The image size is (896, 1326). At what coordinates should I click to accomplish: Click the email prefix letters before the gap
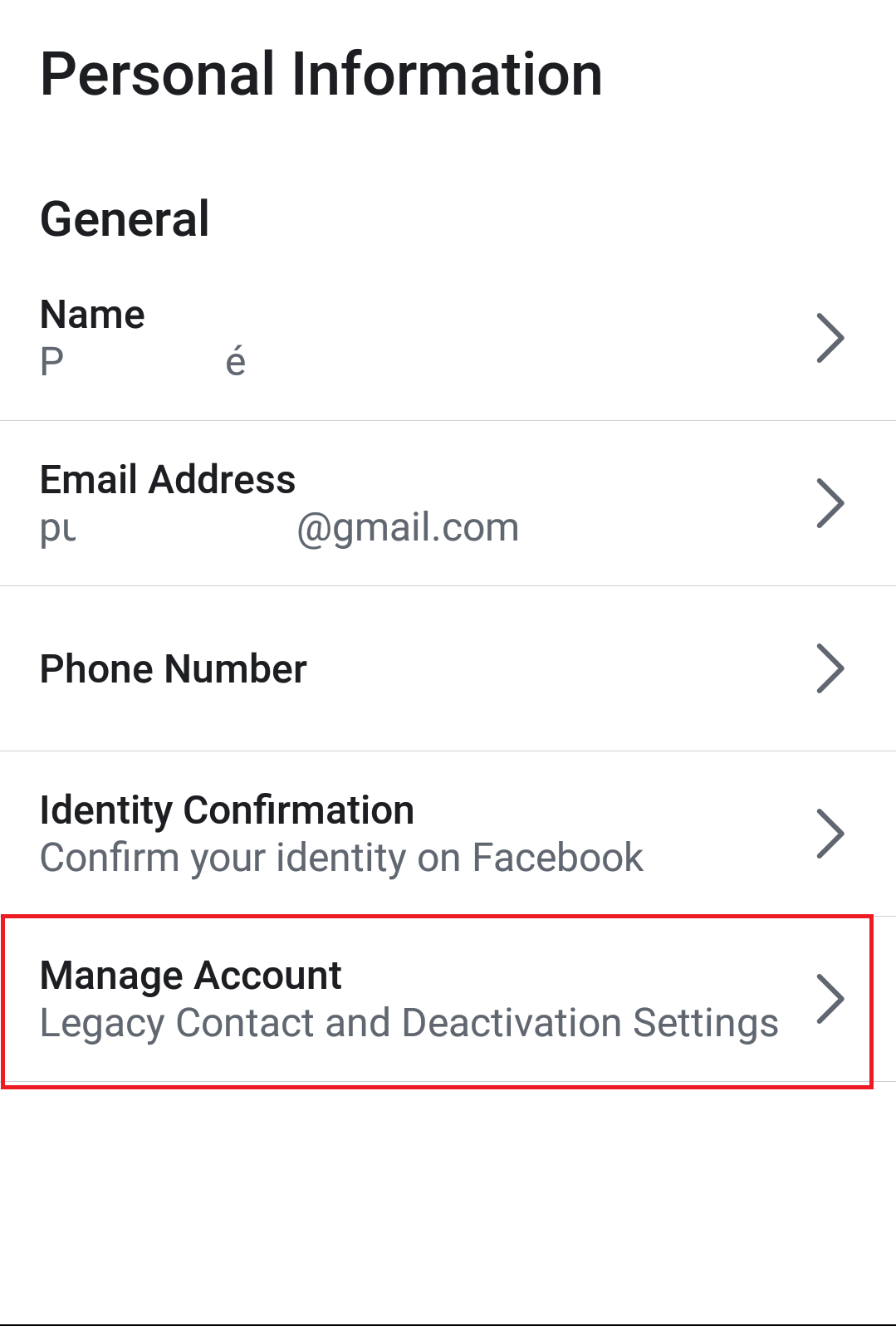click(x=57, y=530)
